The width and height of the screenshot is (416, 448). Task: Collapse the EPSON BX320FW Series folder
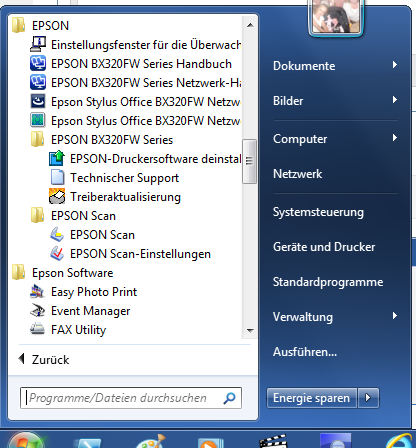pos(102,140)
